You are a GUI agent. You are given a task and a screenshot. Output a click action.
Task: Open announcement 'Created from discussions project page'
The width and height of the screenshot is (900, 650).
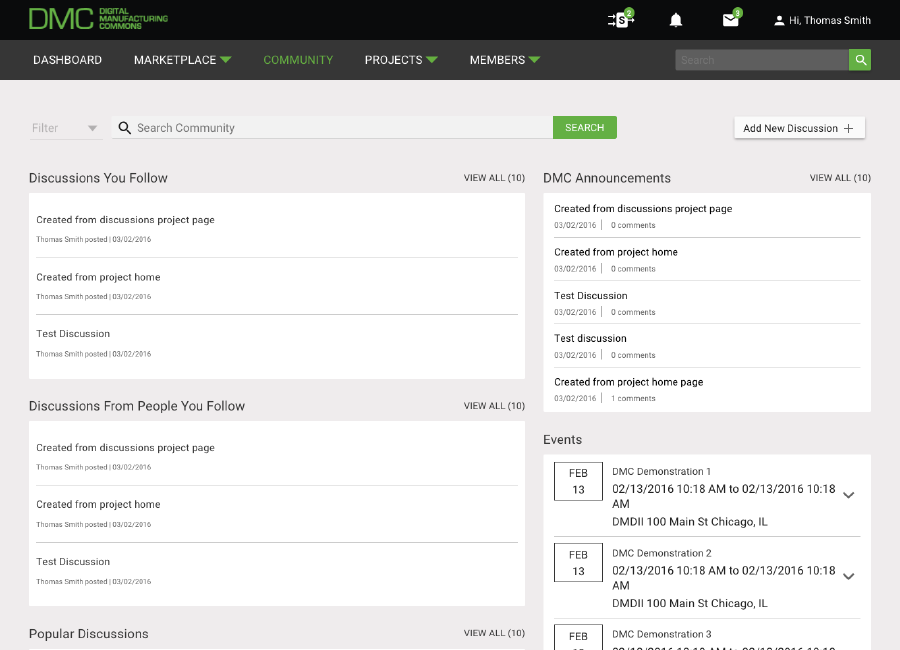coord(643,208)
